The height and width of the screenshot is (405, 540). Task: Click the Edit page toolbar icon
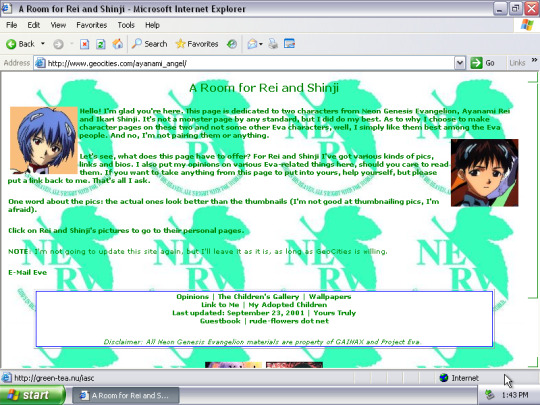click(x=289, y=43)
